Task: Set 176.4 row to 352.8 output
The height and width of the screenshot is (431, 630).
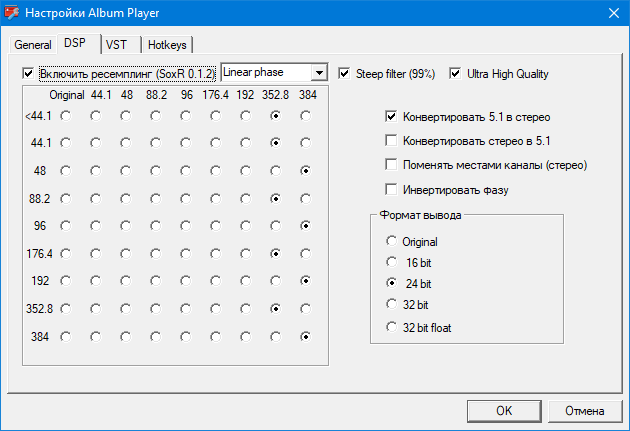Action: click(275, 254)
